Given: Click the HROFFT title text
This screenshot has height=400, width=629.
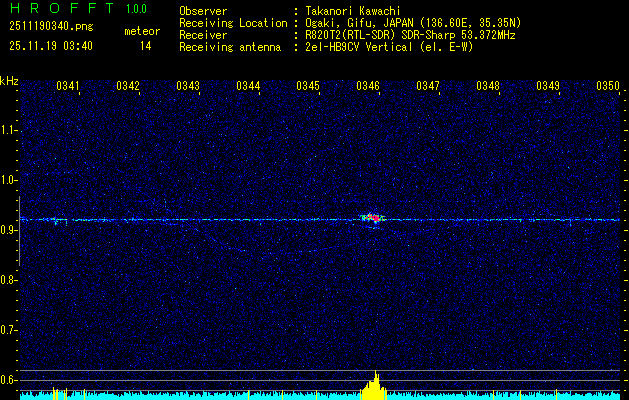Looking at the screenshot, I should point(56,9).
